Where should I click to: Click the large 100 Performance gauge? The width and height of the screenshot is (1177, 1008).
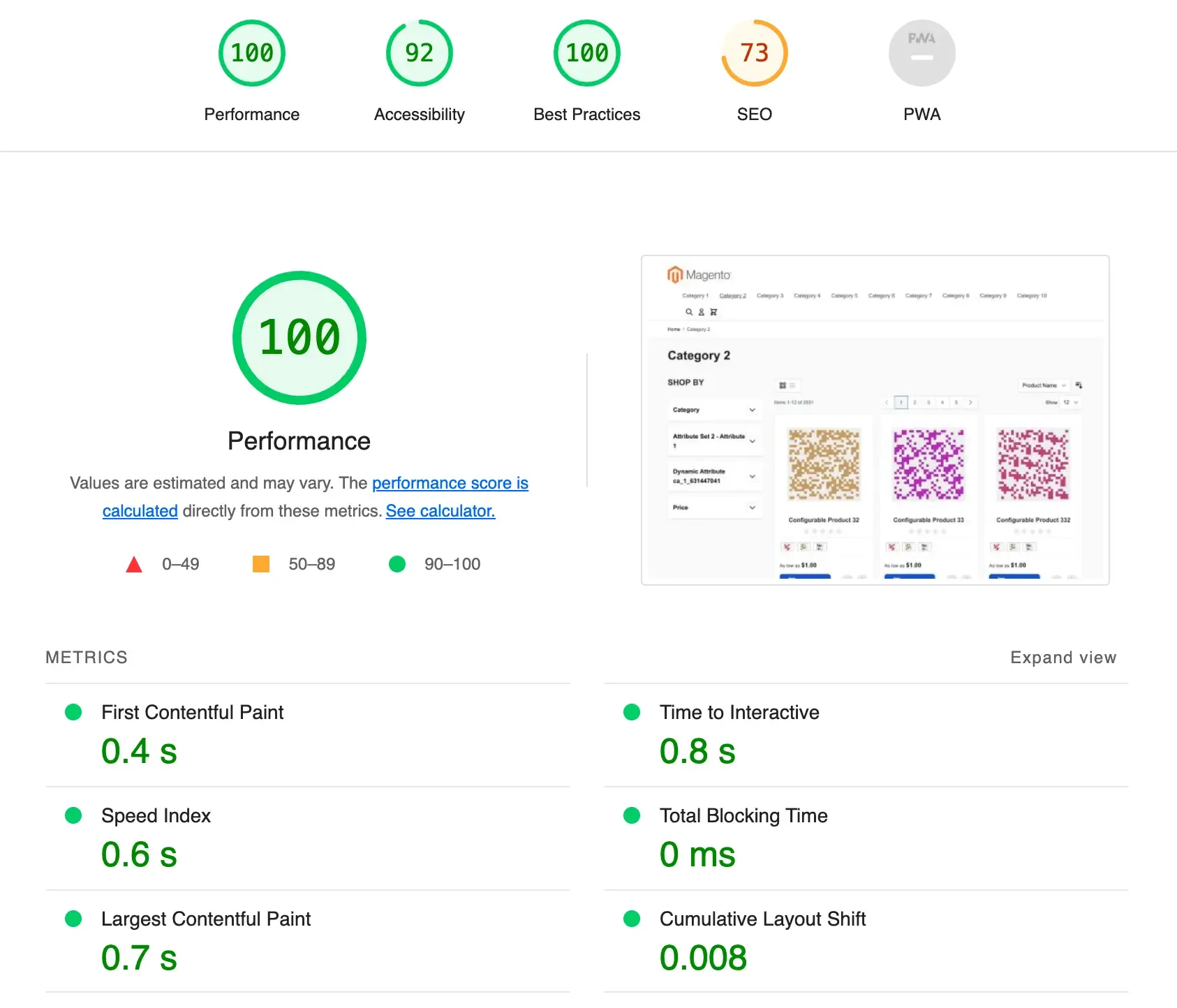pos(299,338)
